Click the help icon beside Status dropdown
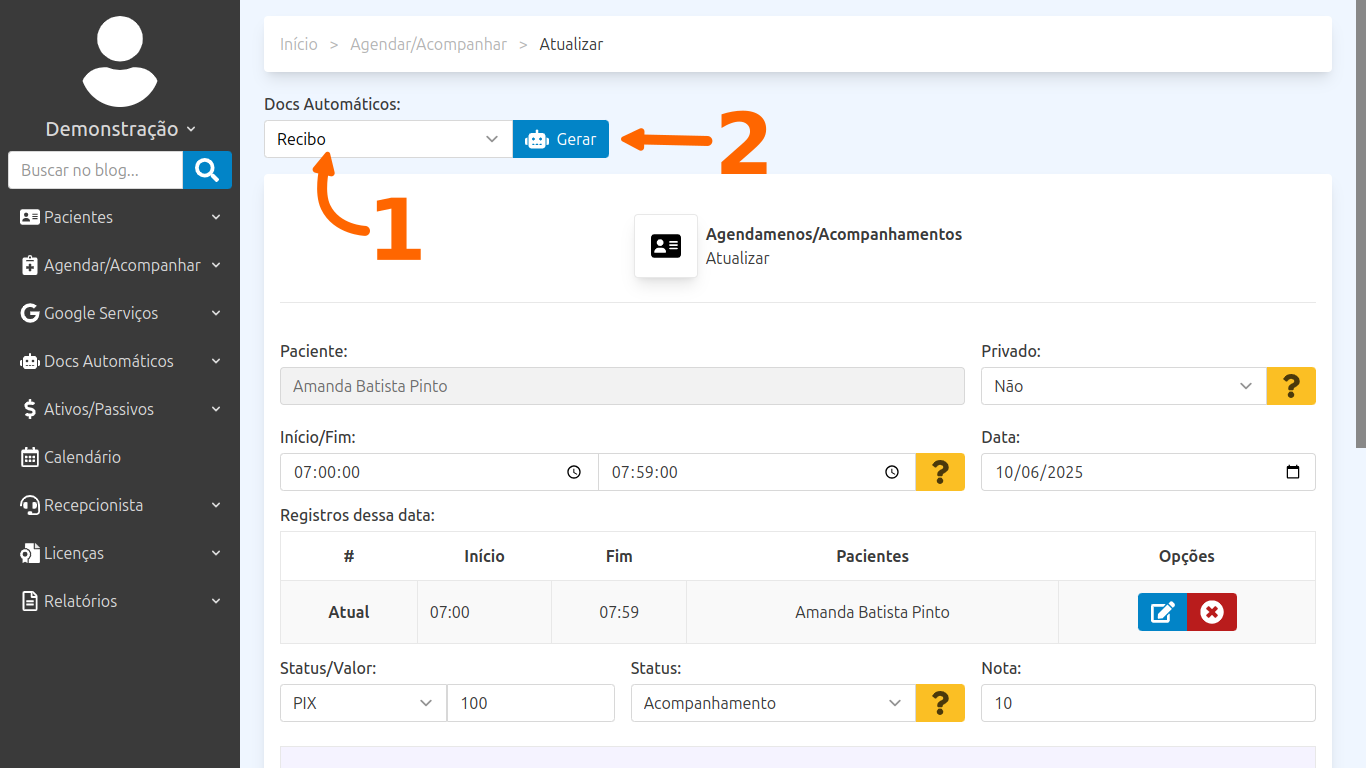This screenshot has width=1366, height=768. (940, 703)
